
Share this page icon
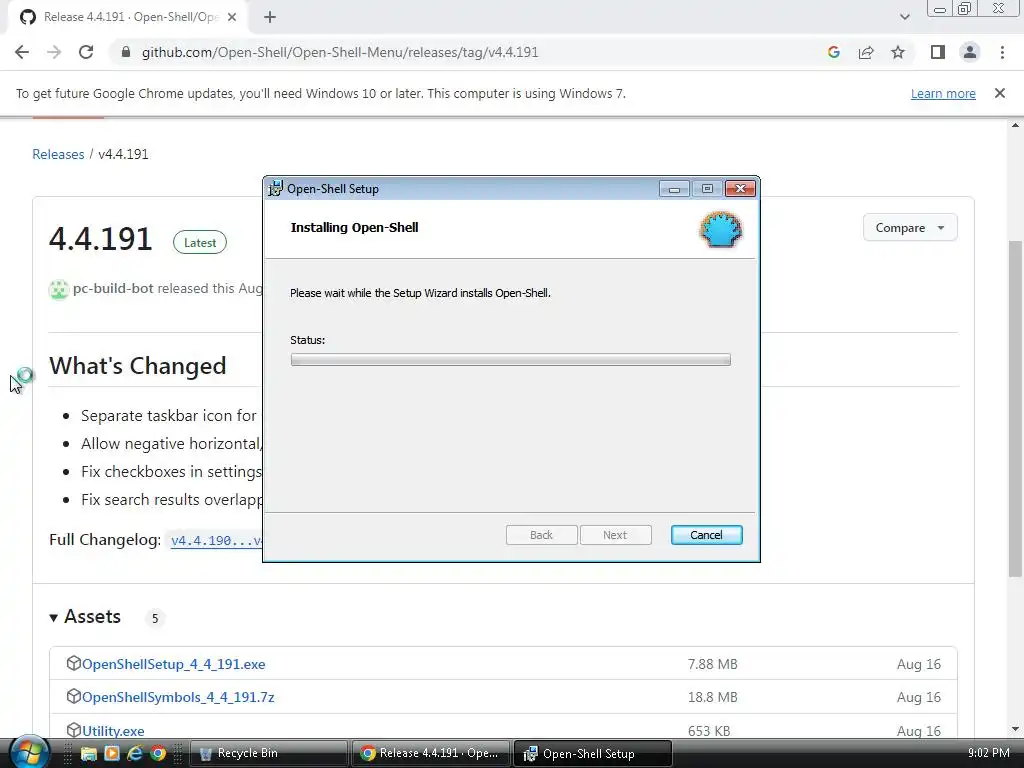click(866, 52)
